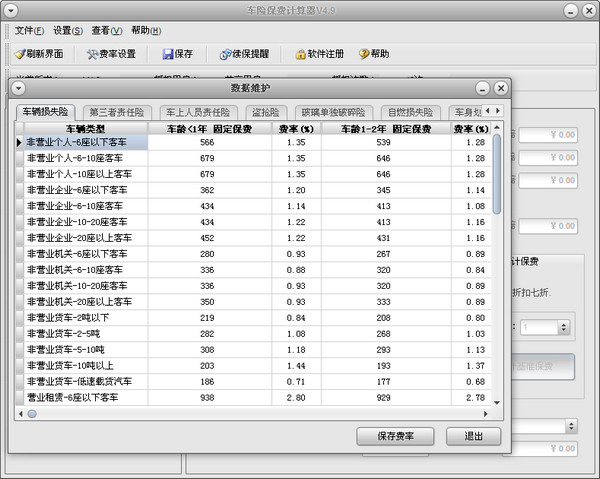Minimize the 数据维护 dialog
The image size is (600, 479).
pos(483,88)
